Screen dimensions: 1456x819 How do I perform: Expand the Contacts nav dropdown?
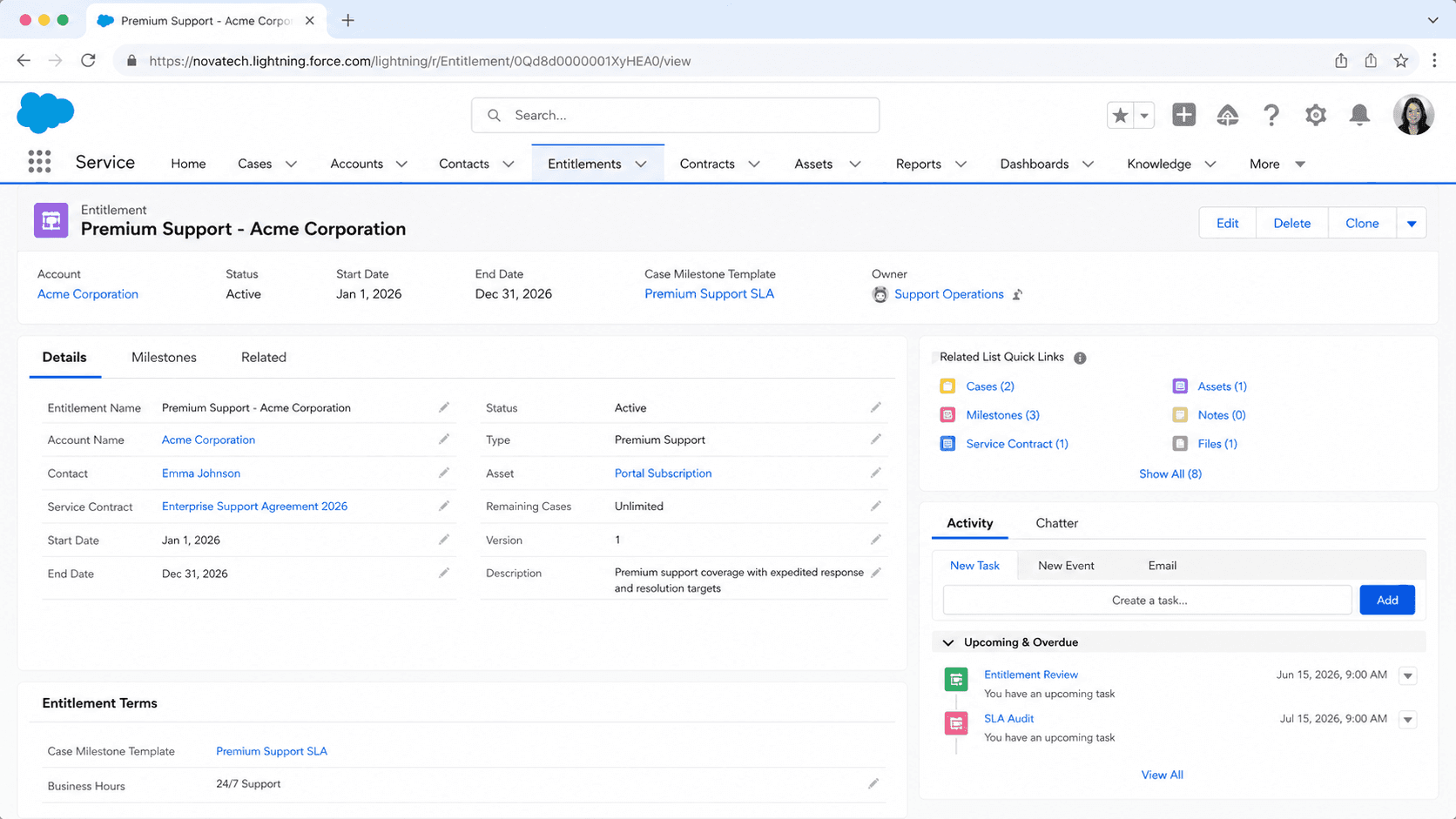tap(509, 164)
